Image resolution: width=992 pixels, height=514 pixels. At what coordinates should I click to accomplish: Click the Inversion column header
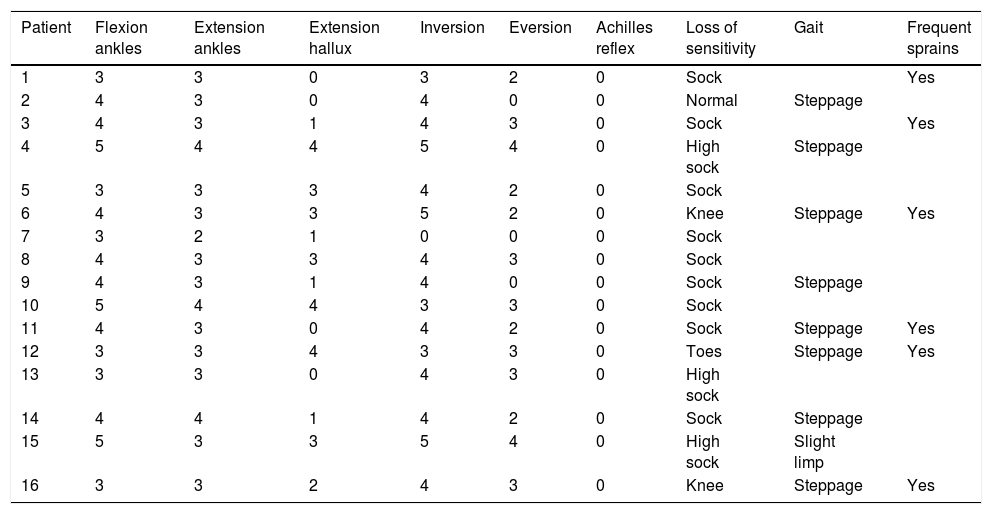click(452, 28)
